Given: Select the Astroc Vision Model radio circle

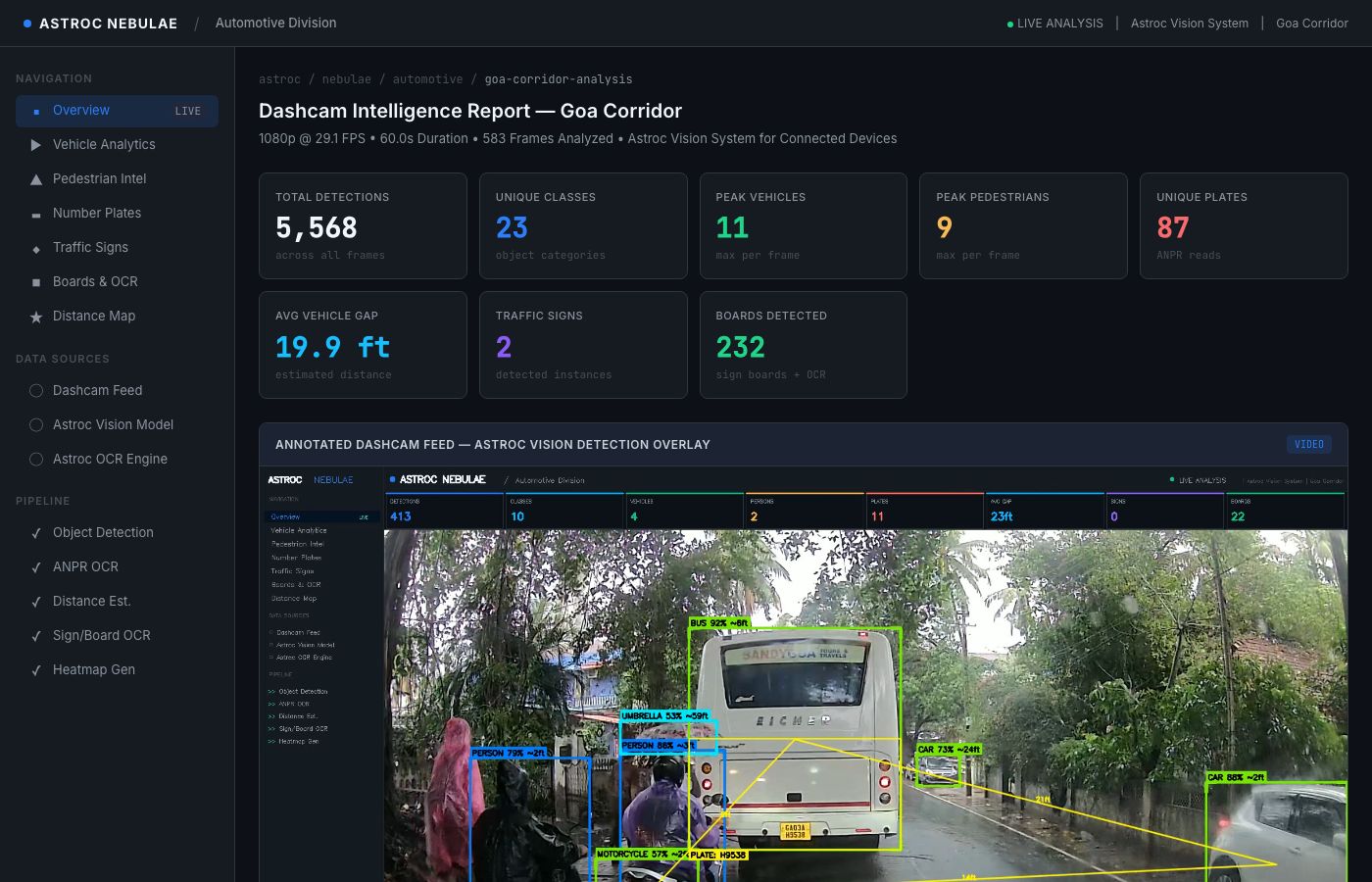Looking at the screenshot, I should (36, 425).
